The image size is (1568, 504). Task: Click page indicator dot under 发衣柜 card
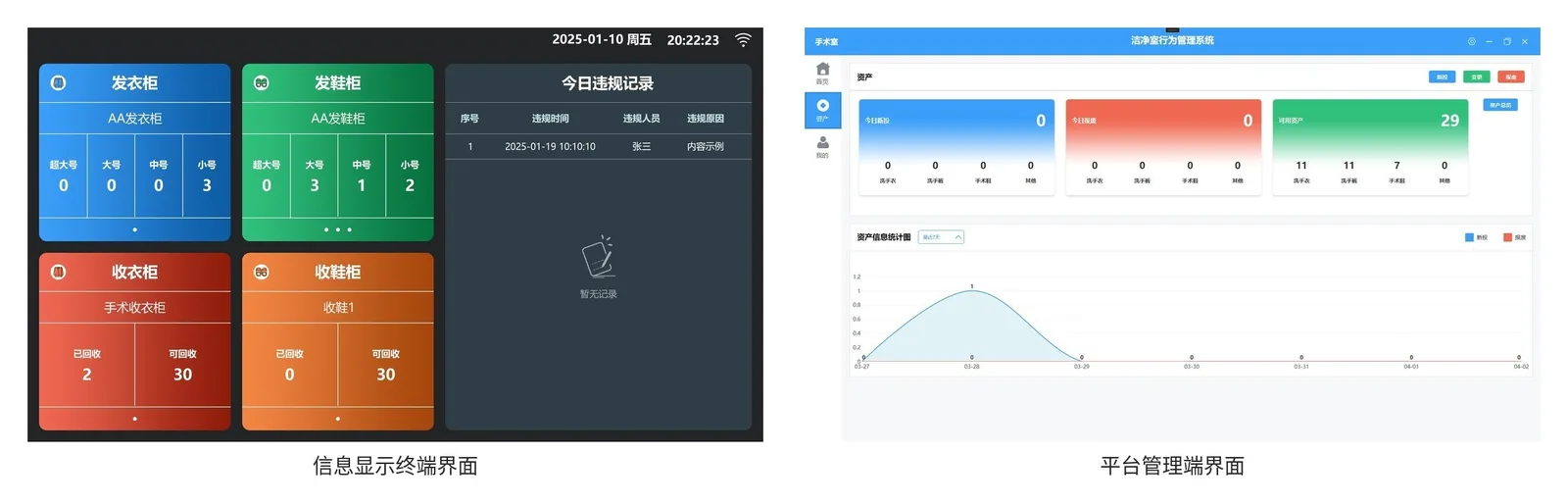134,229
